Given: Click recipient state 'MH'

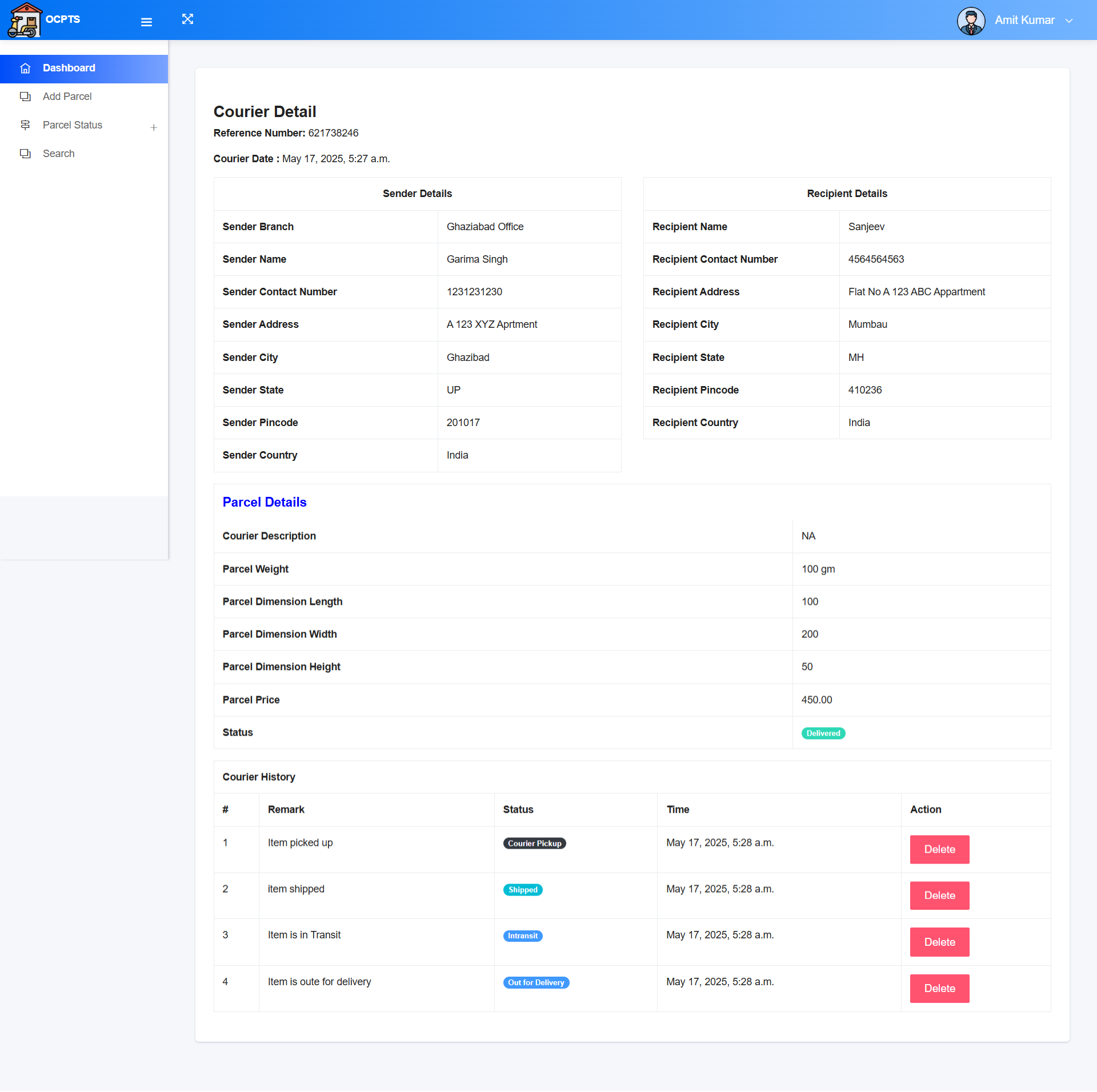Looking at the screenshot, I should coord(856,358).
